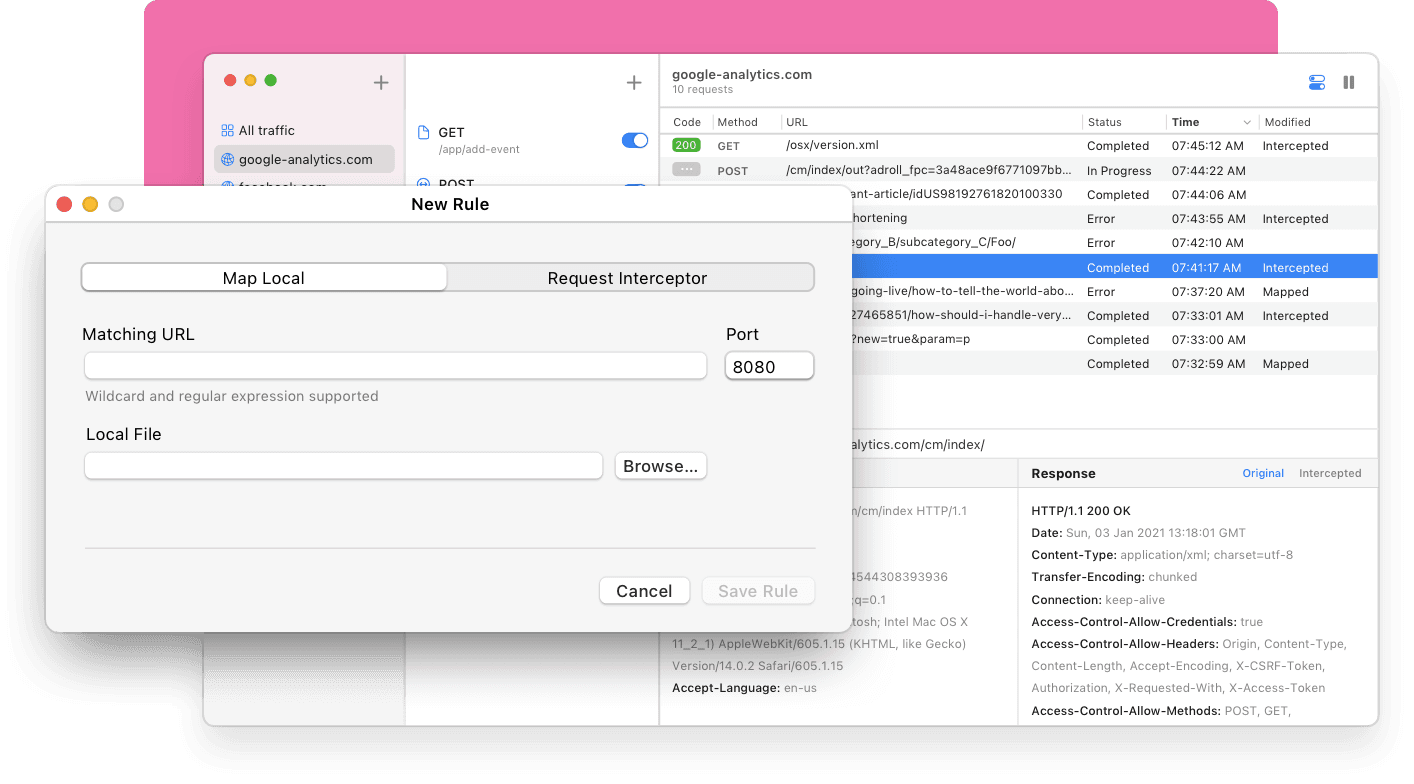Image resolution: width=1414 pixels, height=784 pixels.
Task: Switch to the Request Interceptor tab
Action: pyautogui.click(x=630, y=277)
